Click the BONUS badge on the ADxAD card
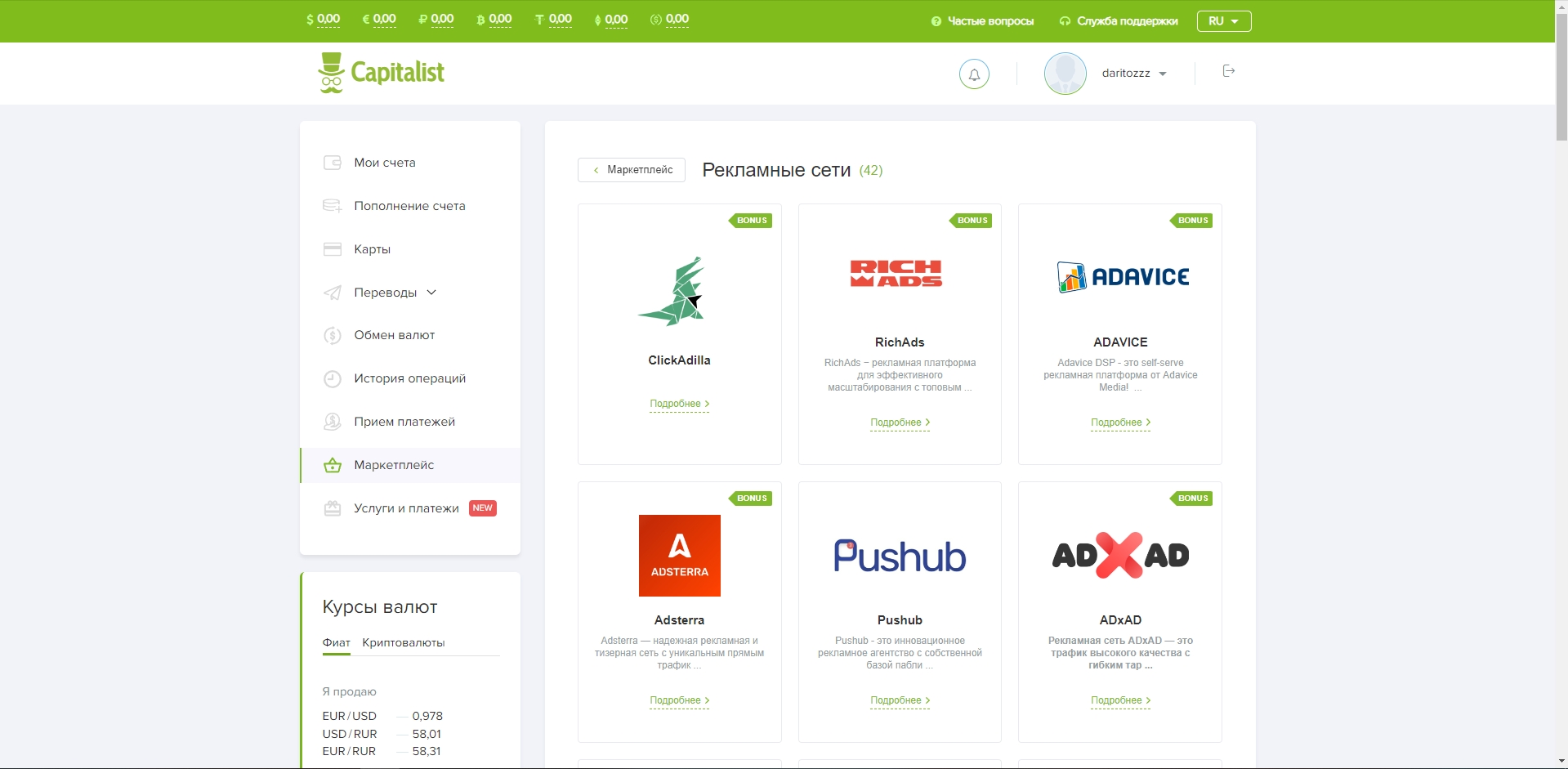The width and height of the screenshot is (1568, 769). tap(1191, 499)
